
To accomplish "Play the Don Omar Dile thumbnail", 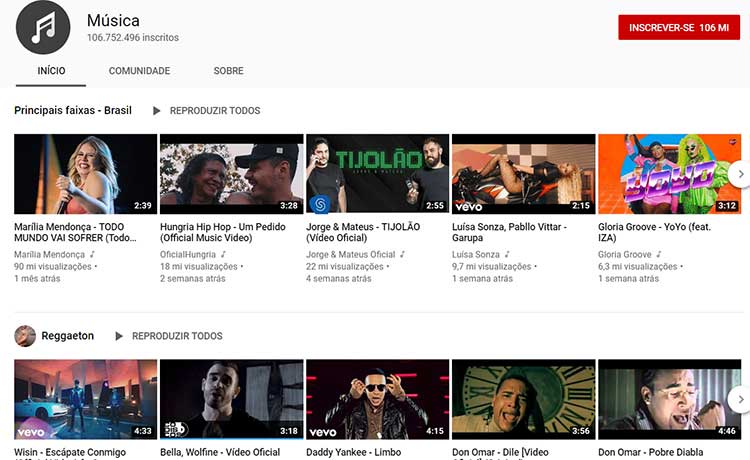I will (x=524, y=399).
